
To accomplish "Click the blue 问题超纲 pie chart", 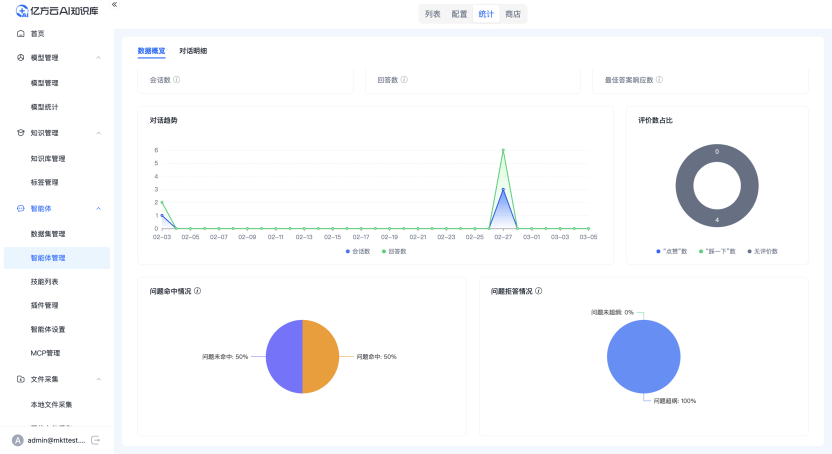I will 644,356.
